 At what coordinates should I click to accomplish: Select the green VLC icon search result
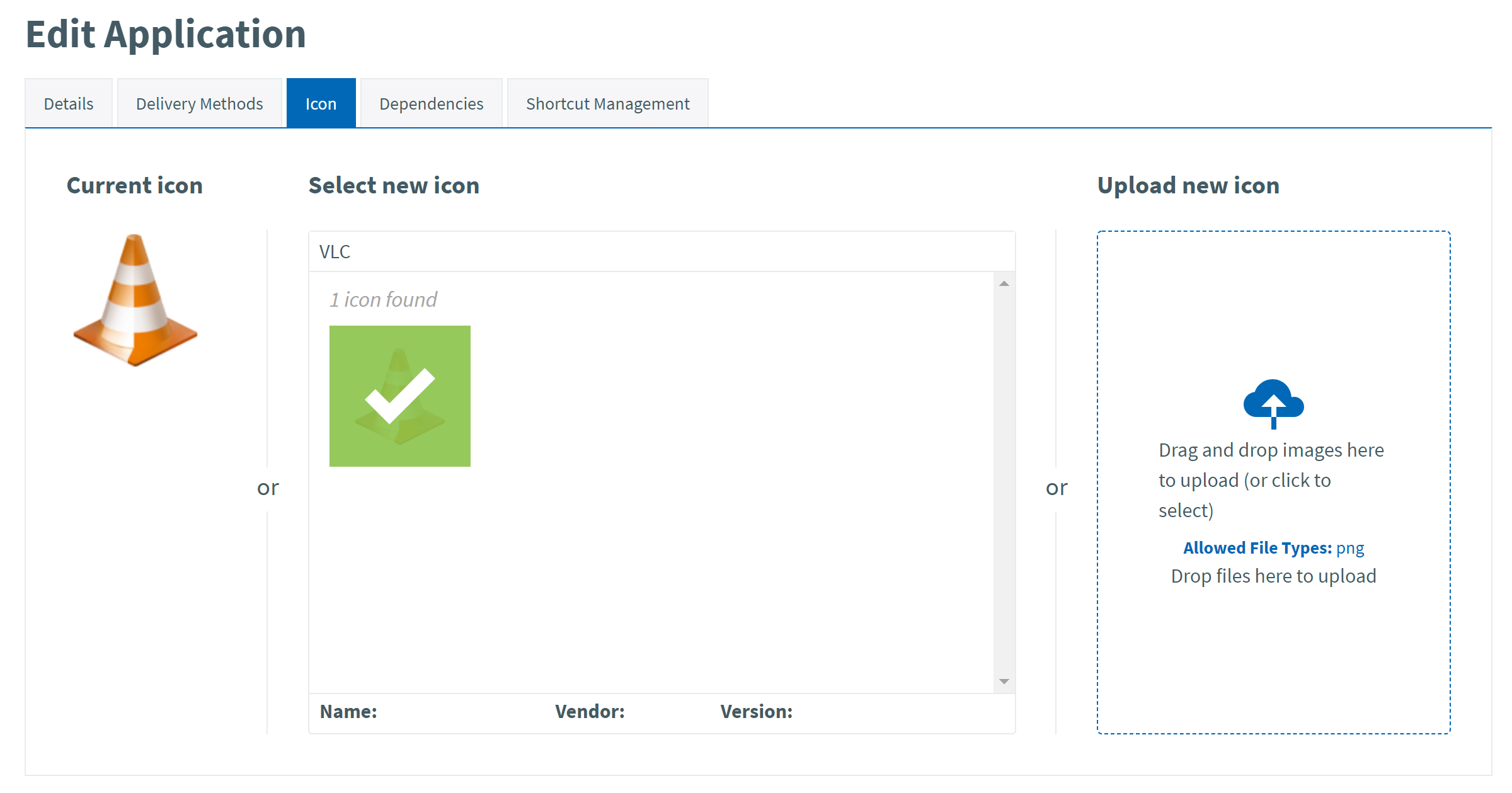click(x=399, y=396)
